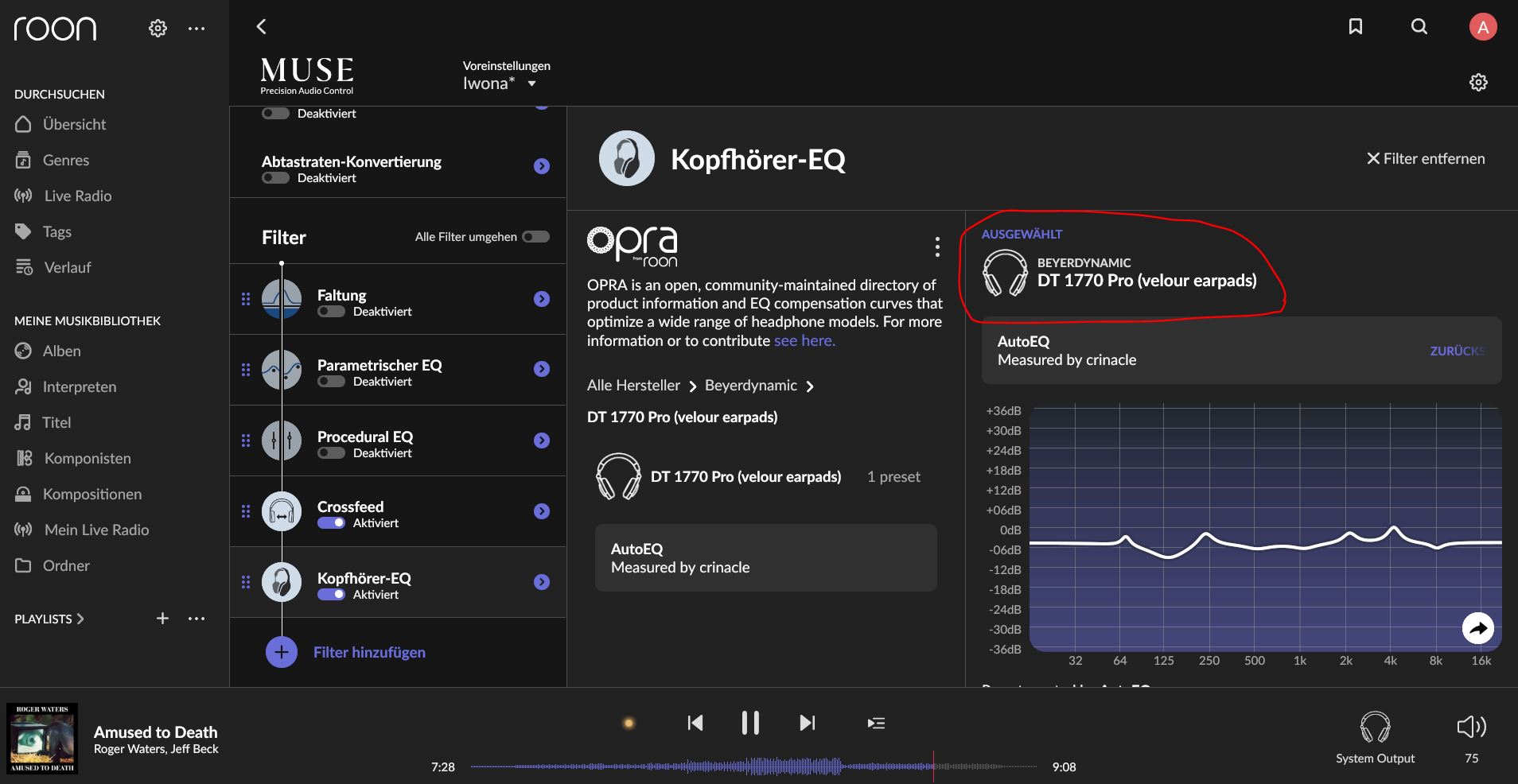The image size is (1518, 784).
Task: Click the Roon logo
Action: click(55, 29)
